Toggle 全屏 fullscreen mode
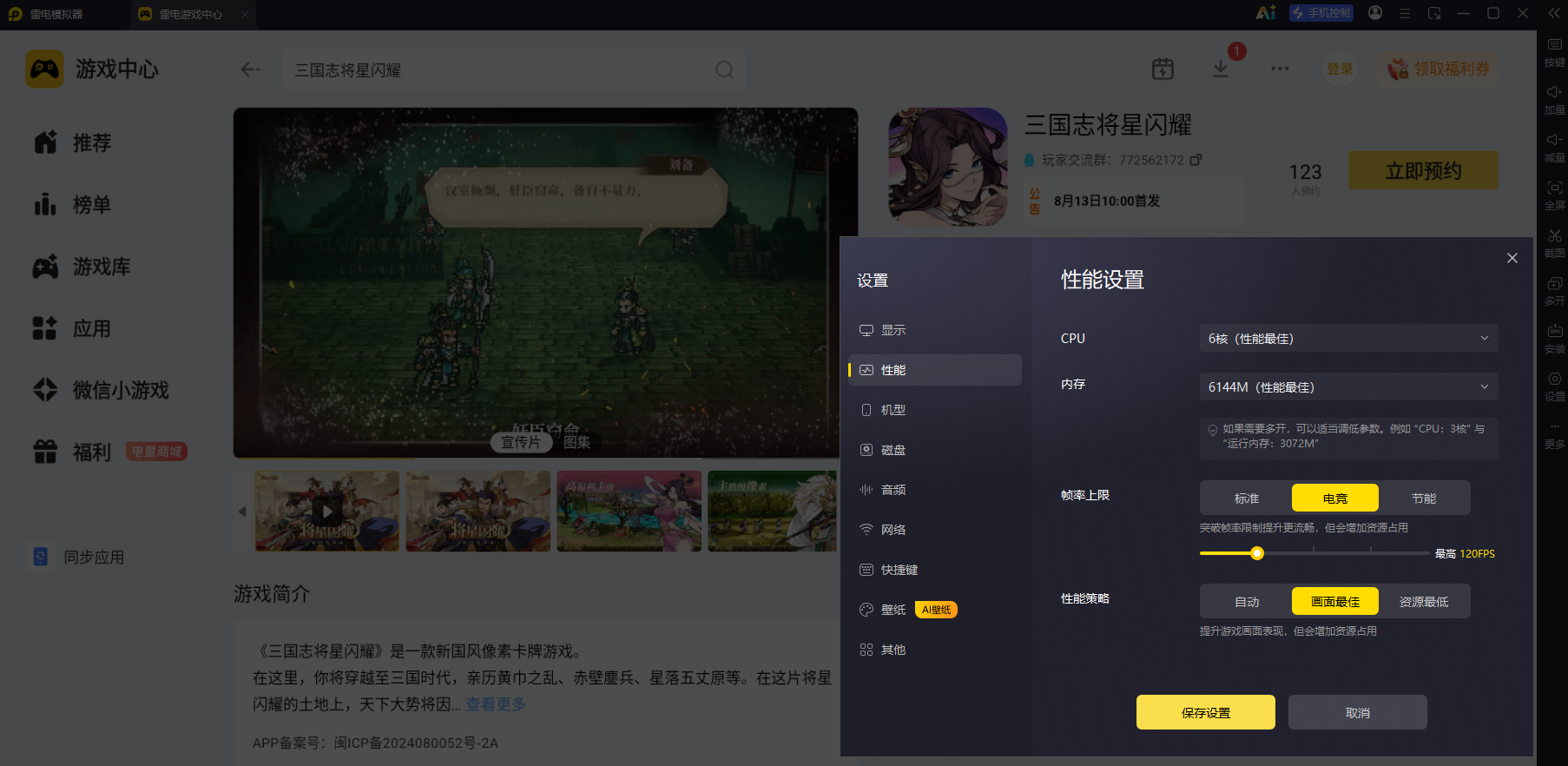1568x766 pixels. 1554,195
